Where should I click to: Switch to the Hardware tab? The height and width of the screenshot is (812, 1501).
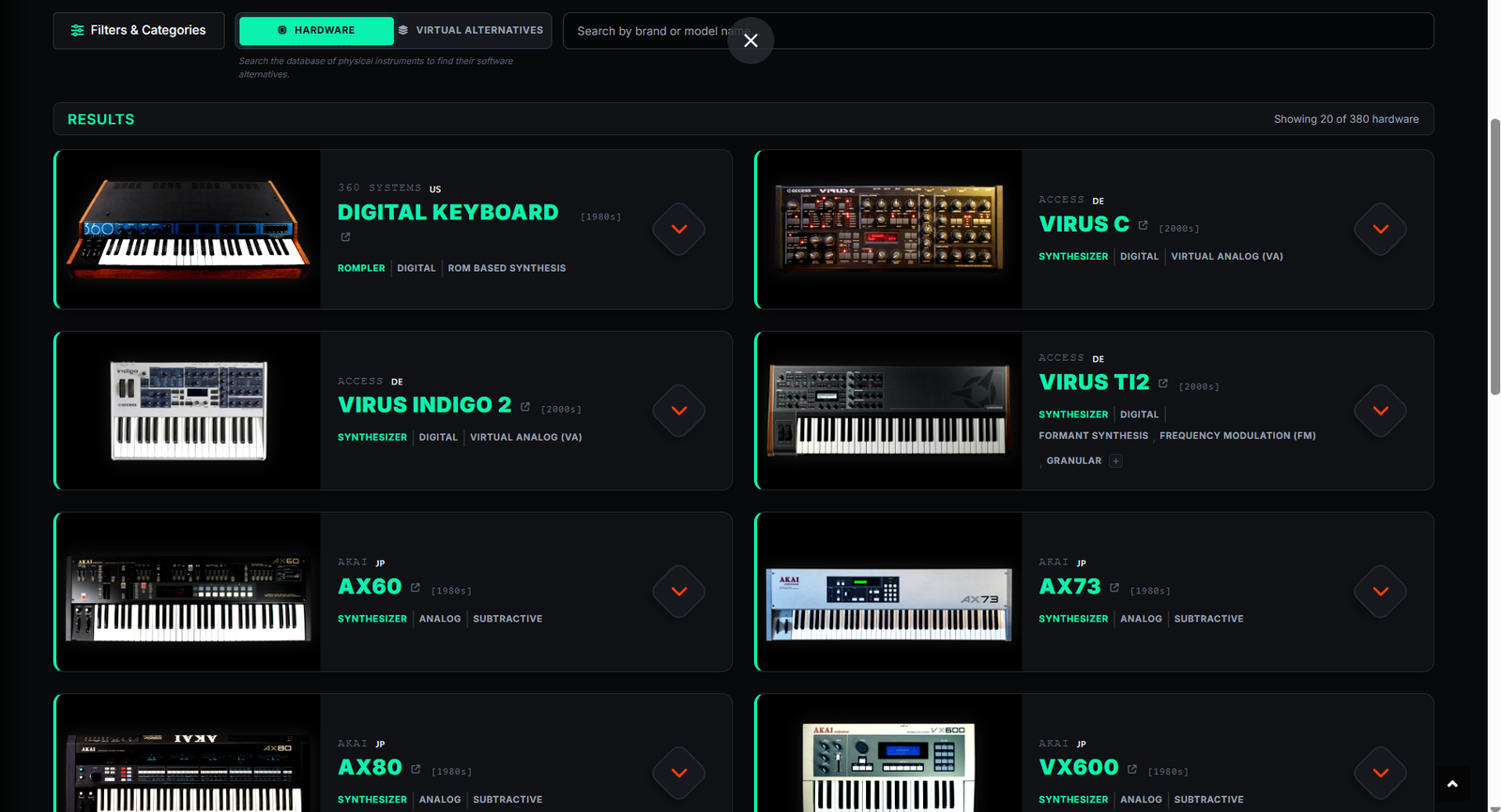point(316,30)
